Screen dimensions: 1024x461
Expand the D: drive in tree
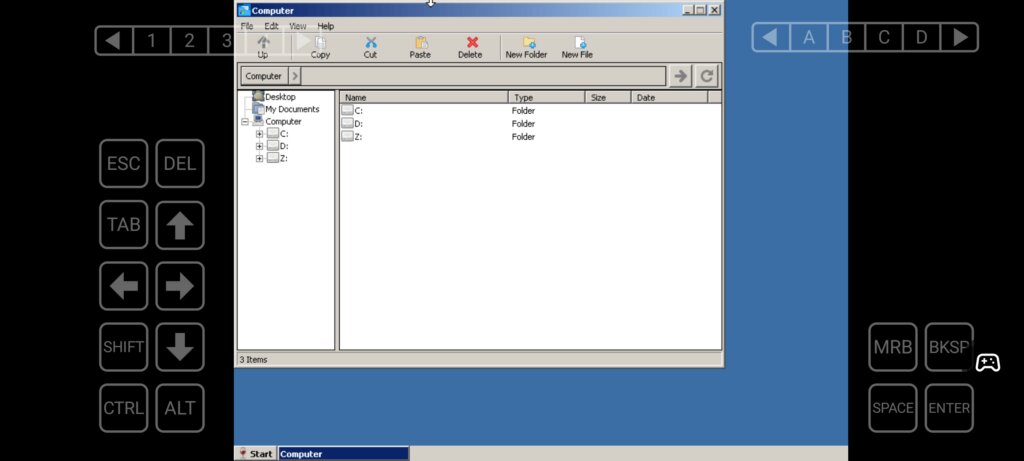260,146
